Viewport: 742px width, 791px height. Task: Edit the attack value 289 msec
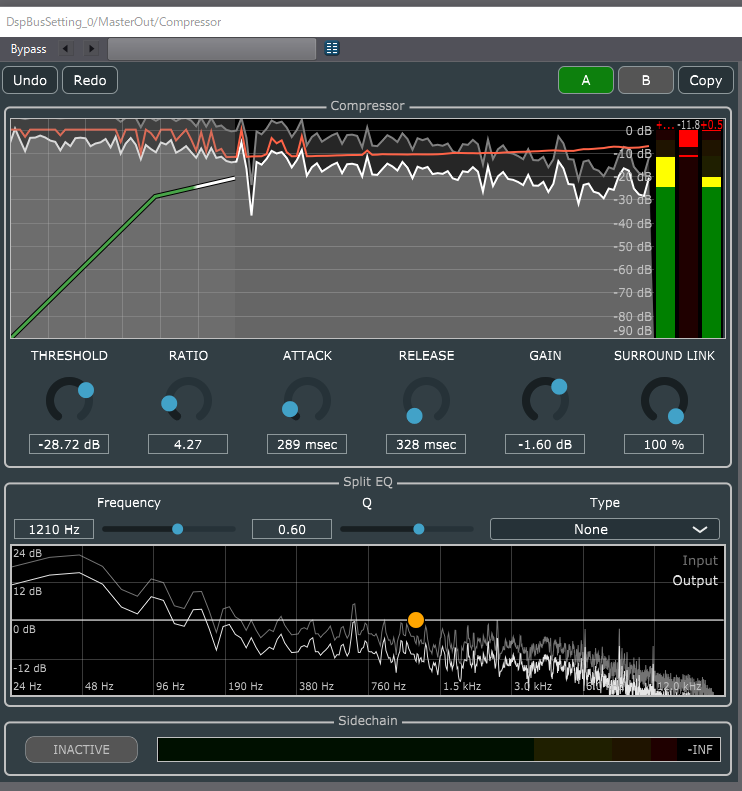307,444
